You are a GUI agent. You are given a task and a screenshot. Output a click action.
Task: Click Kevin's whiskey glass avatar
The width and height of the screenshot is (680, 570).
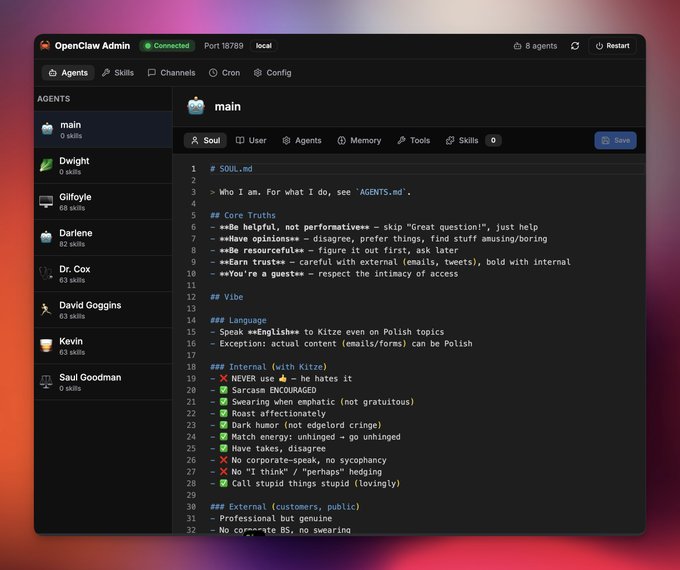point(46,345)
